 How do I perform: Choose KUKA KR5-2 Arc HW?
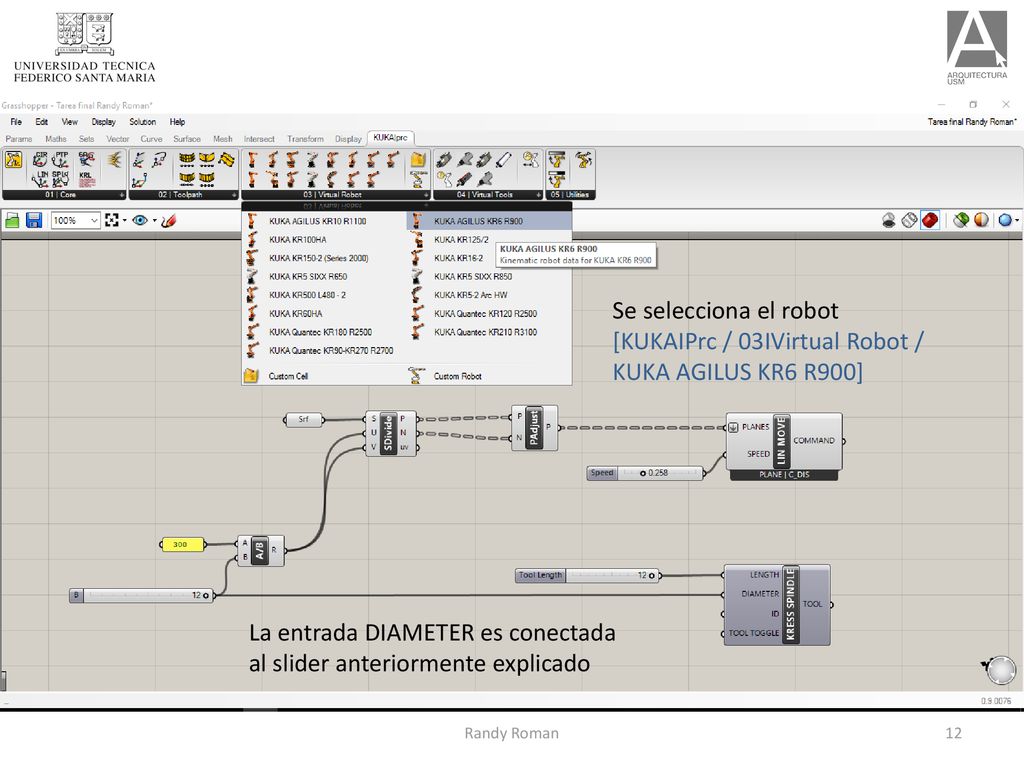click(489, 295)
